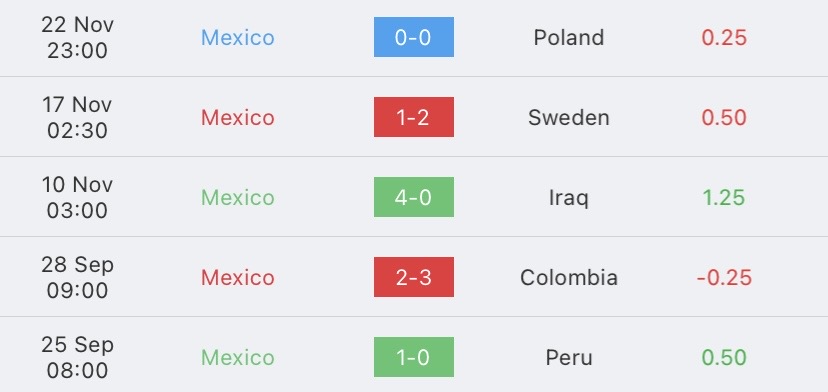Select Mexico in the Peru match row
828x392 pixels.
(x=238, y=358)
